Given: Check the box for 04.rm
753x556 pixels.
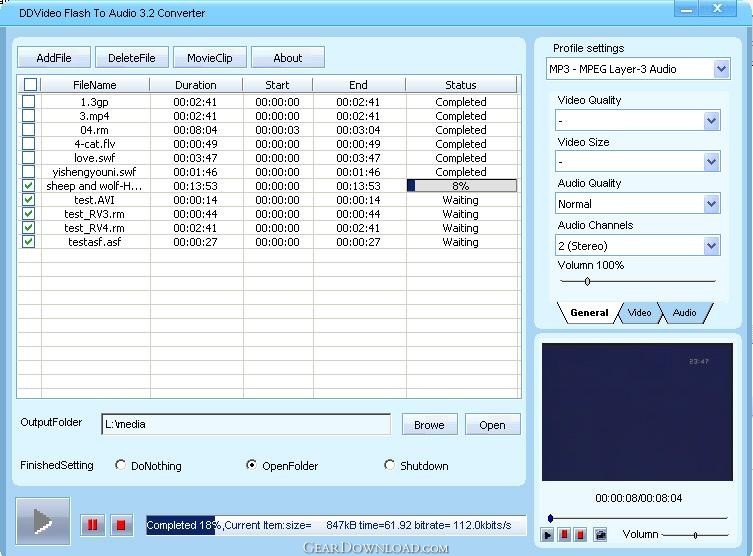Looking at the screenshot, I should [28, 129].
